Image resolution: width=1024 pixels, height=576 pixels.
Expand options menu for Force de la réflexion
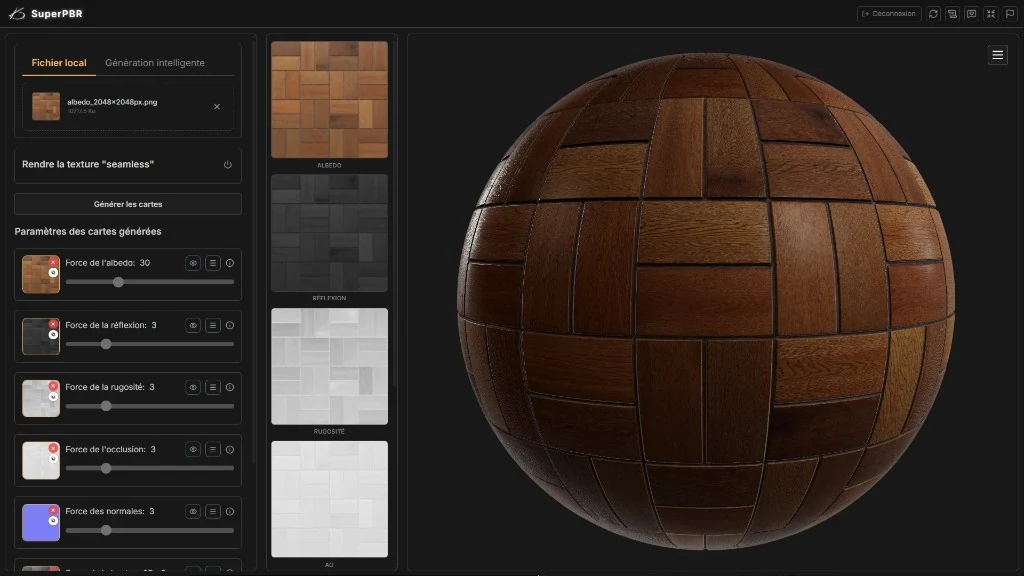click(x=212, y=325)
